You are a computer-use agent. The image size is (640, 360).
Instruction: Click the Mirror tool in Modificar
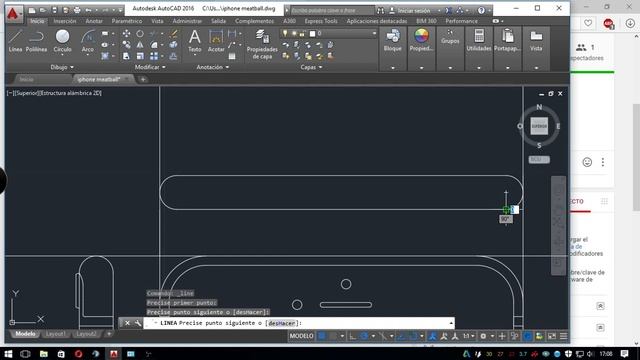(x=140, y=44)
